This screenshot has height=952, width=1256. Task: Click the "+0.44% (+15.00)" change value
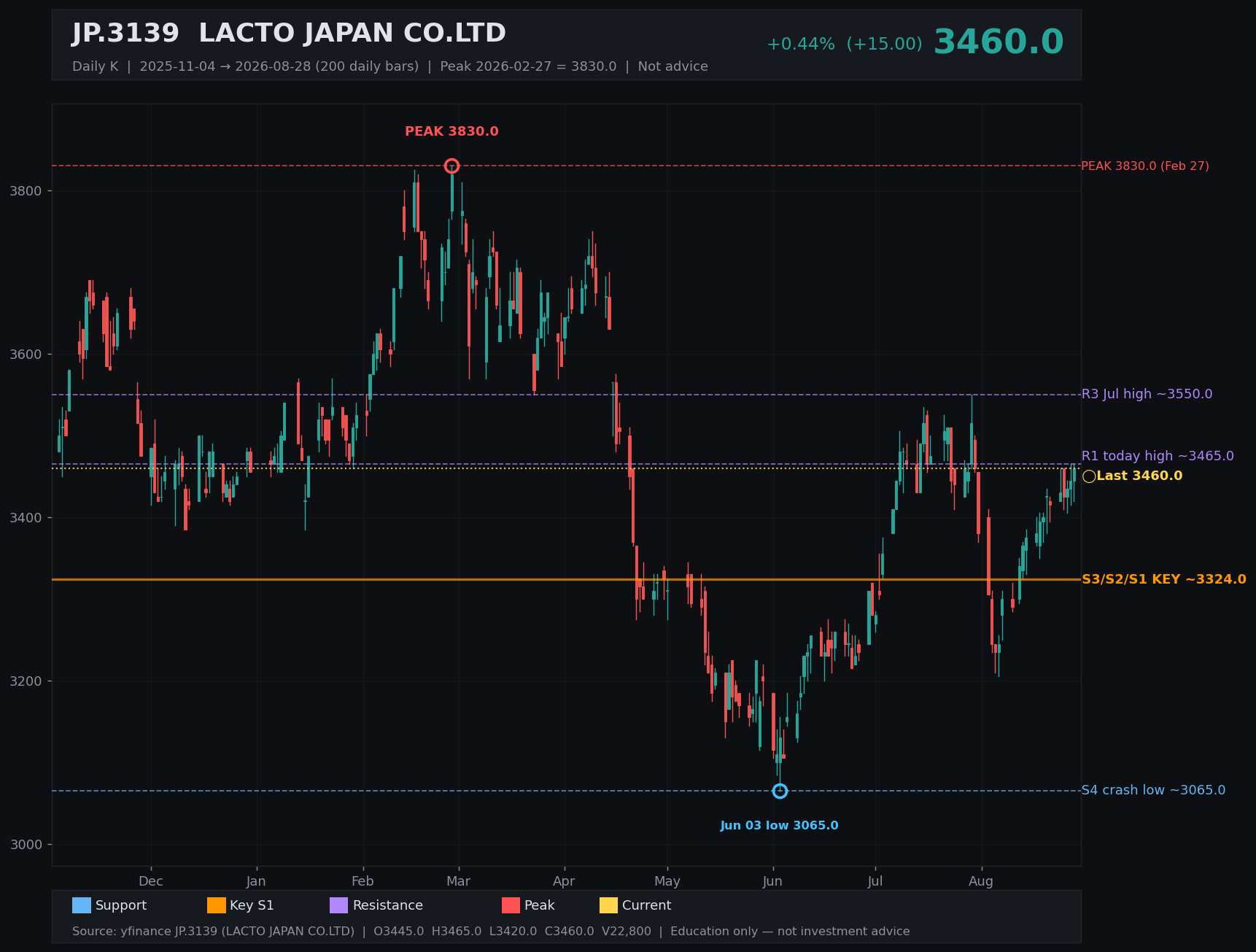(x=844, y=44)
